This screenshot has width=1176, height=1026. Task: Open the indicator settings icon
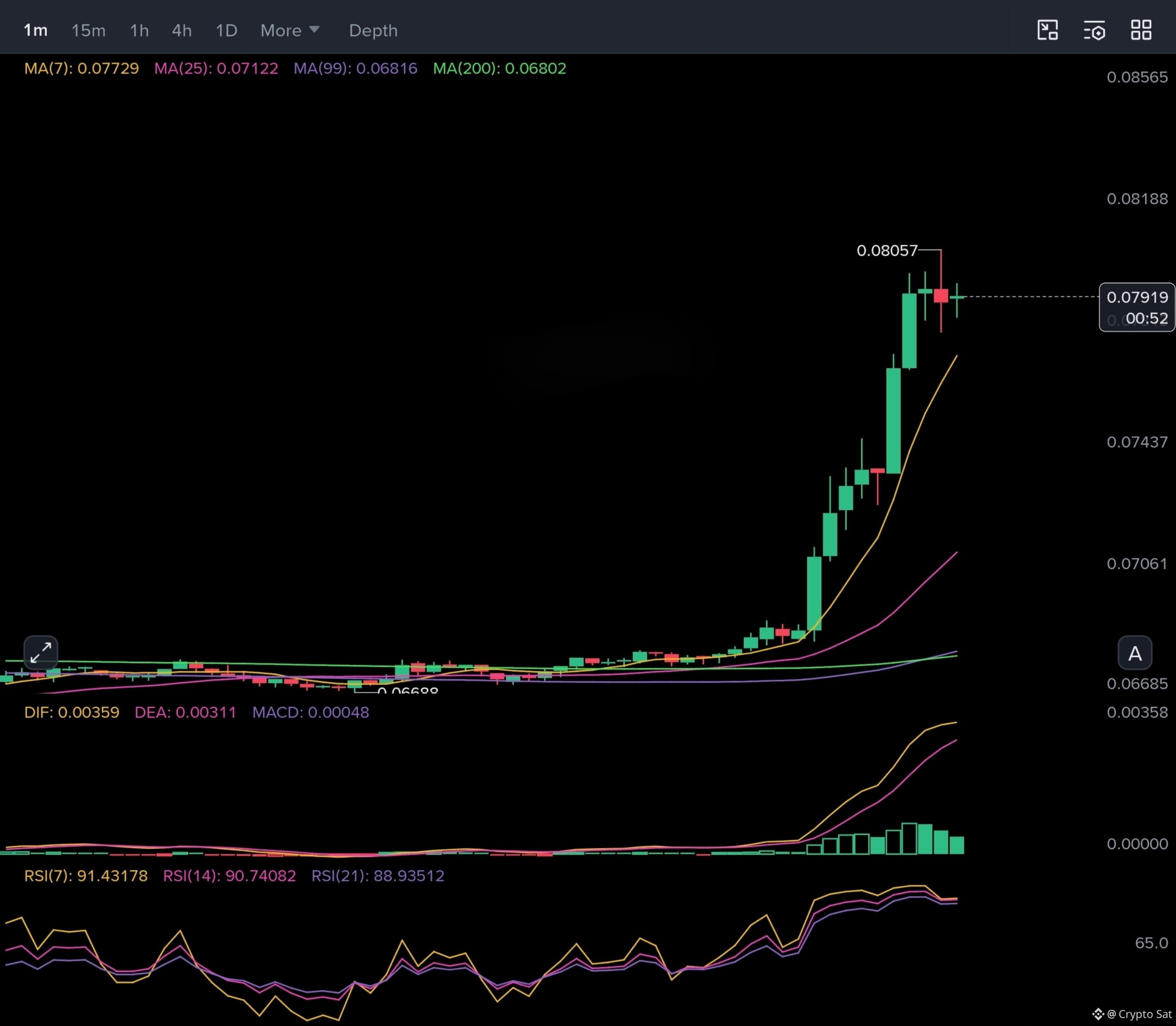[x=1094, y=30]
